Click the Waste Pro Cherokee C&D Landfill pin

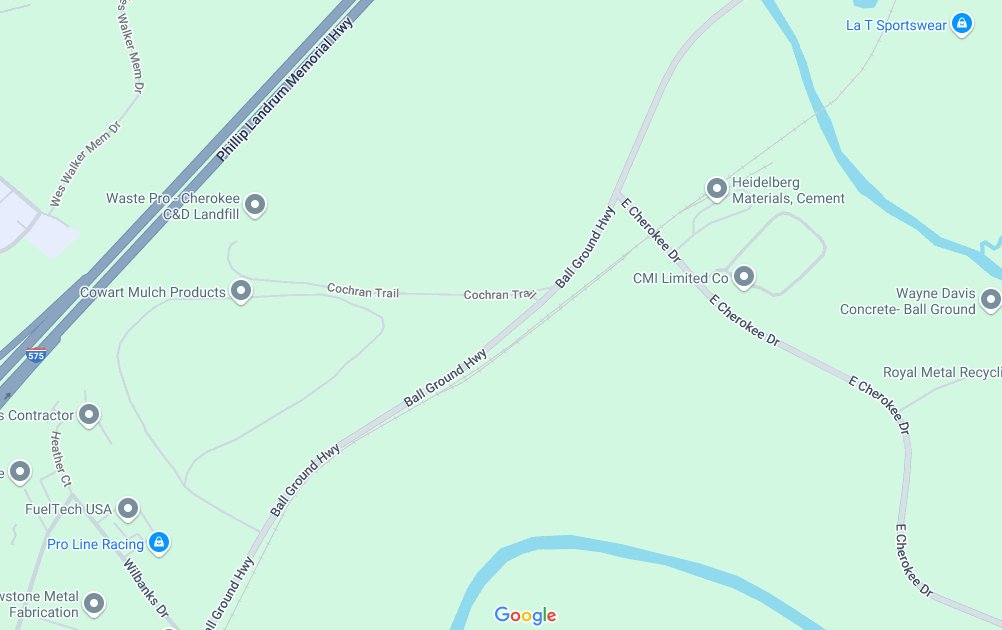(x=255, y=205)
